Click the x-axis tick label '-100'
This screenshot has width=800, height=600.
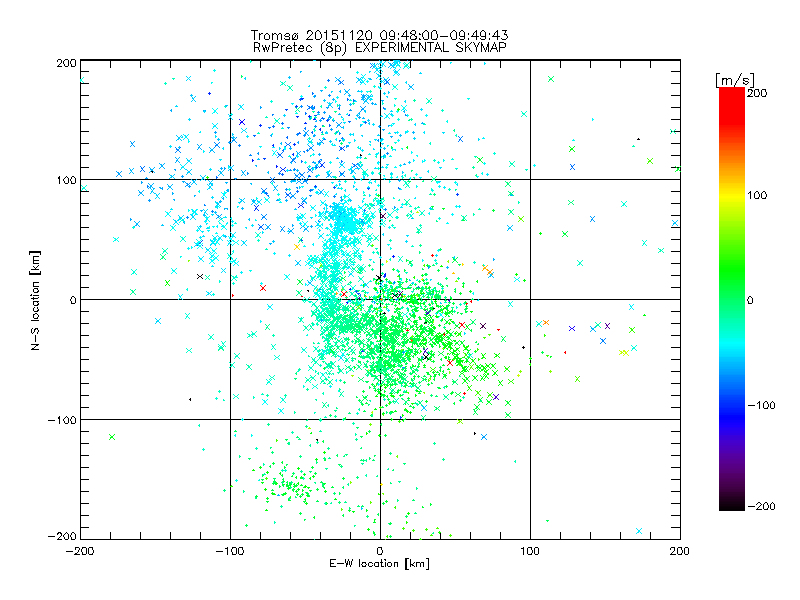(x=230, y=551)
